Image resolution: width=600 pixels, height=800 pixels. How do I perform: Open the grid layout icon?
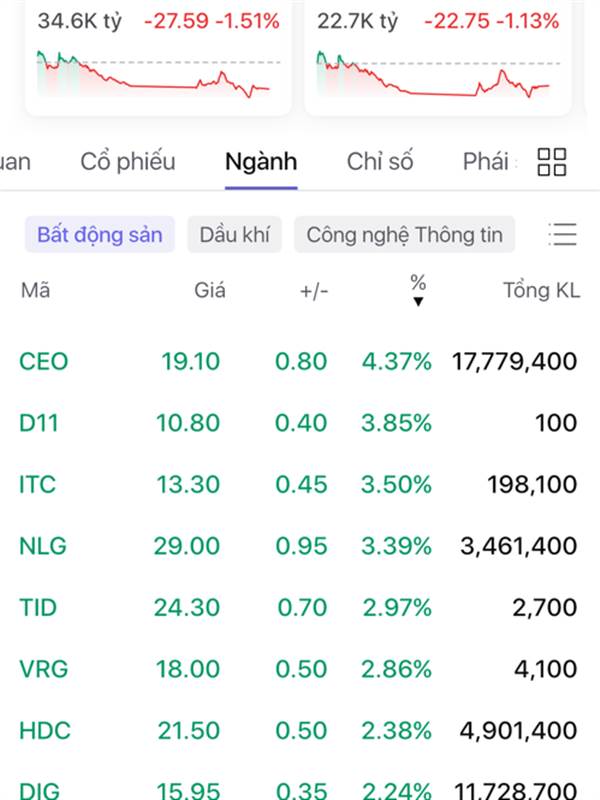pyautogui.click(x=552, y=162)
